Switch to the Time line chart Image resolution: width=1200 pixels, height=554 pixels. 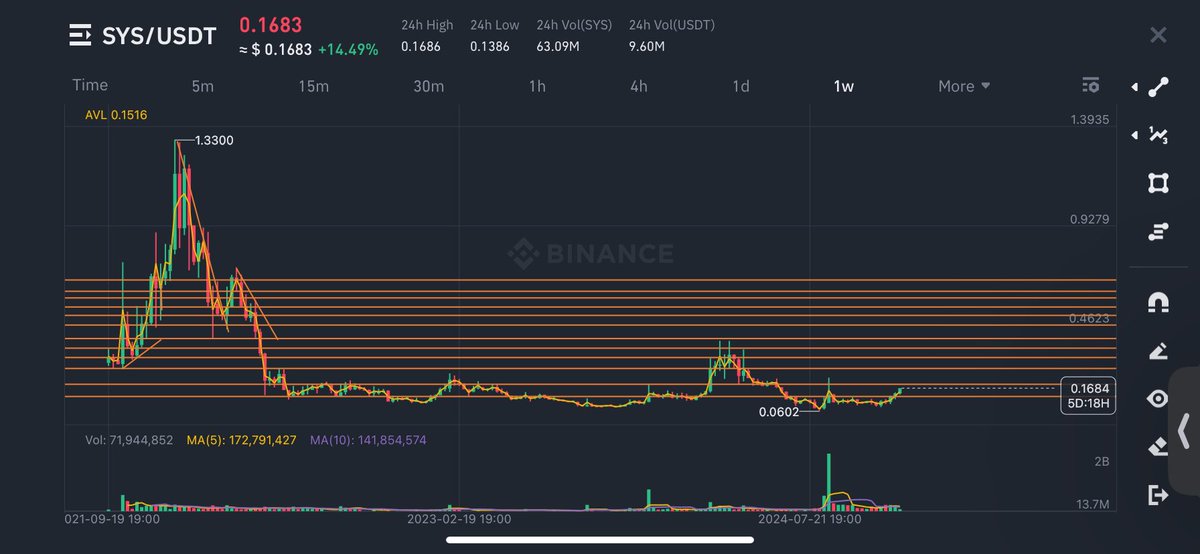point(90,85)
